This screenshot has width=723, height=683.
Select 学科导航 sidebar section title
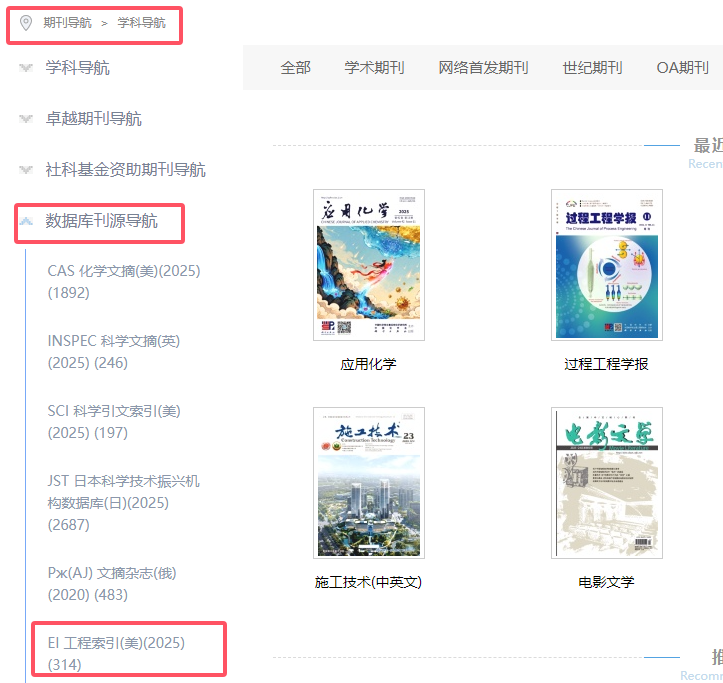pyautogui.click(x=77, y=68)
